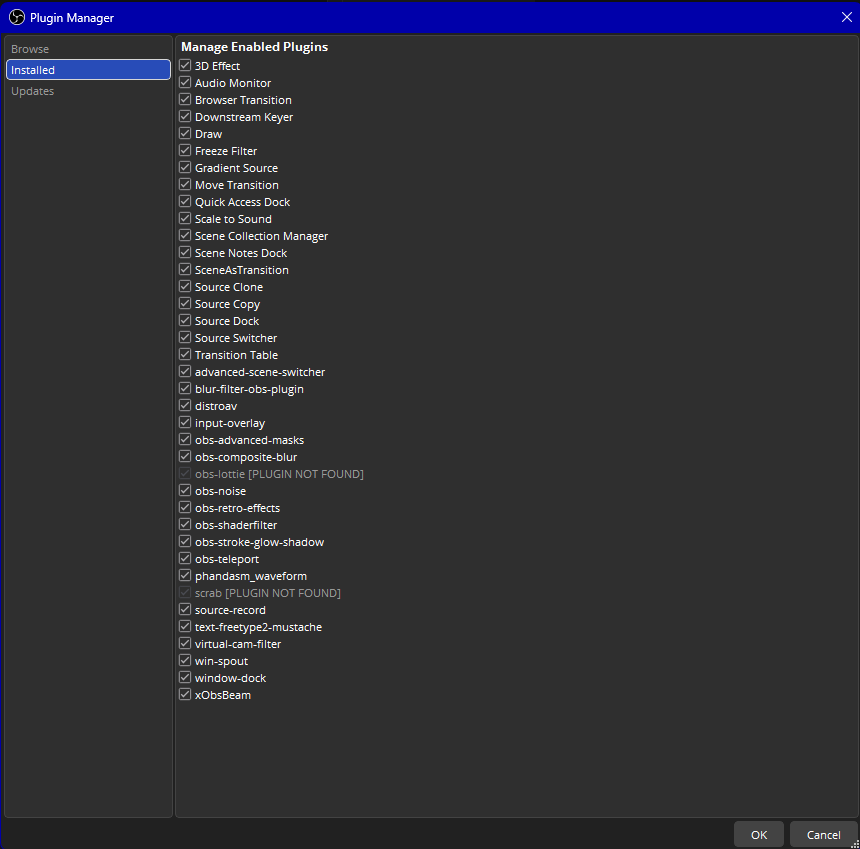Uncheck the win-spout checkbox
The image size is (860, 849).
185,661
